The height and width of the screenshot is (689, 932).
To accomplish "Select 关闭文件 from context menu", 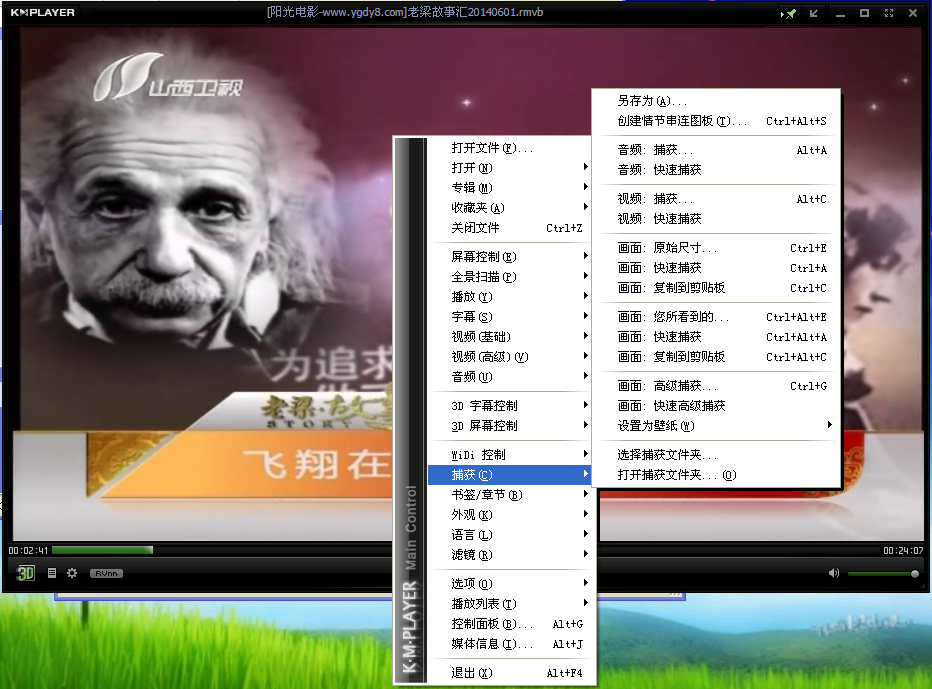I will [475, 228].
